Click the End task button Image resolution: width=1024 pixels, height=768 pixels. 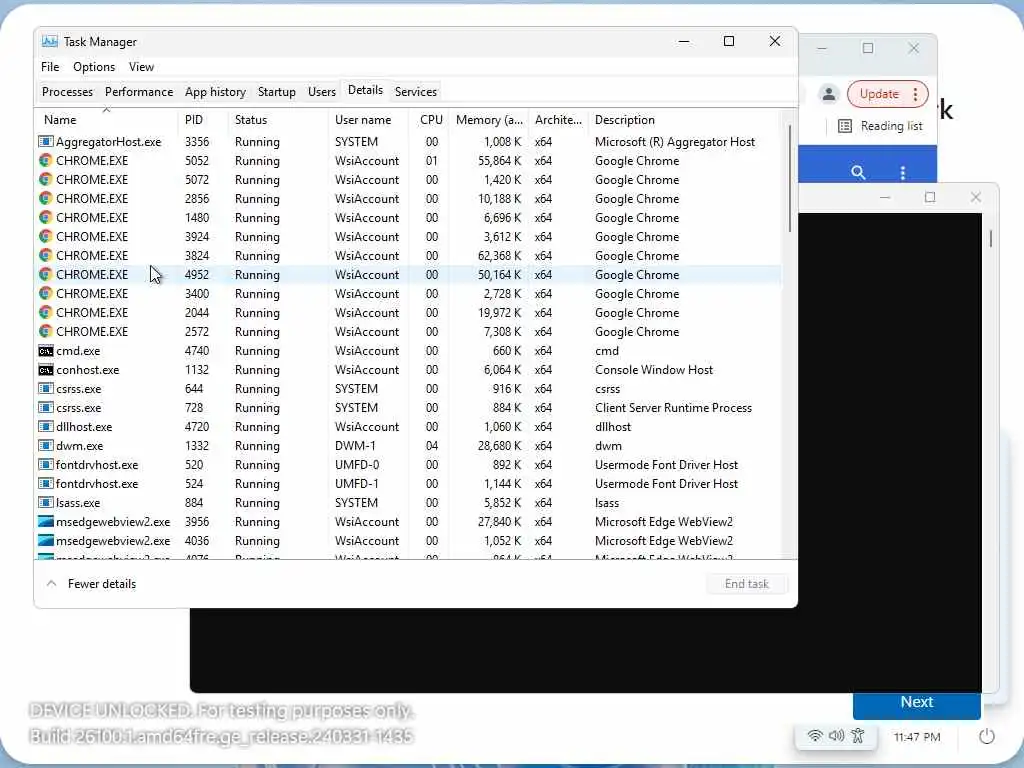746,584
